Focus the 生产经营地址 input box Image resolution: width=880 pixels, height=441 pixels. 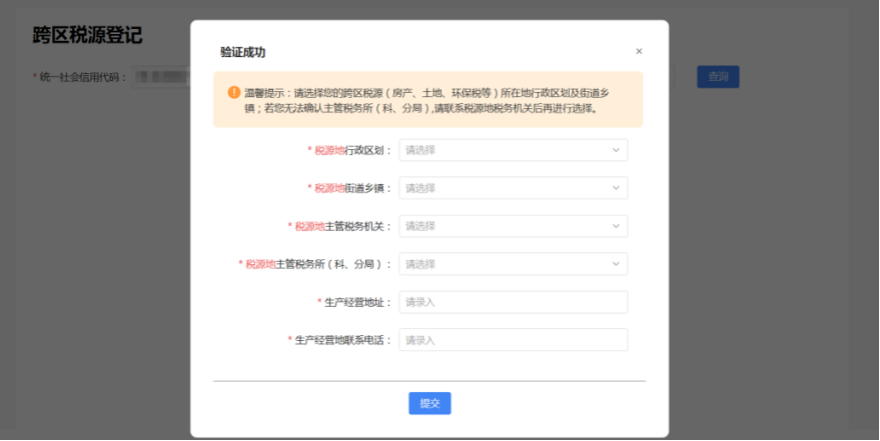513,302
